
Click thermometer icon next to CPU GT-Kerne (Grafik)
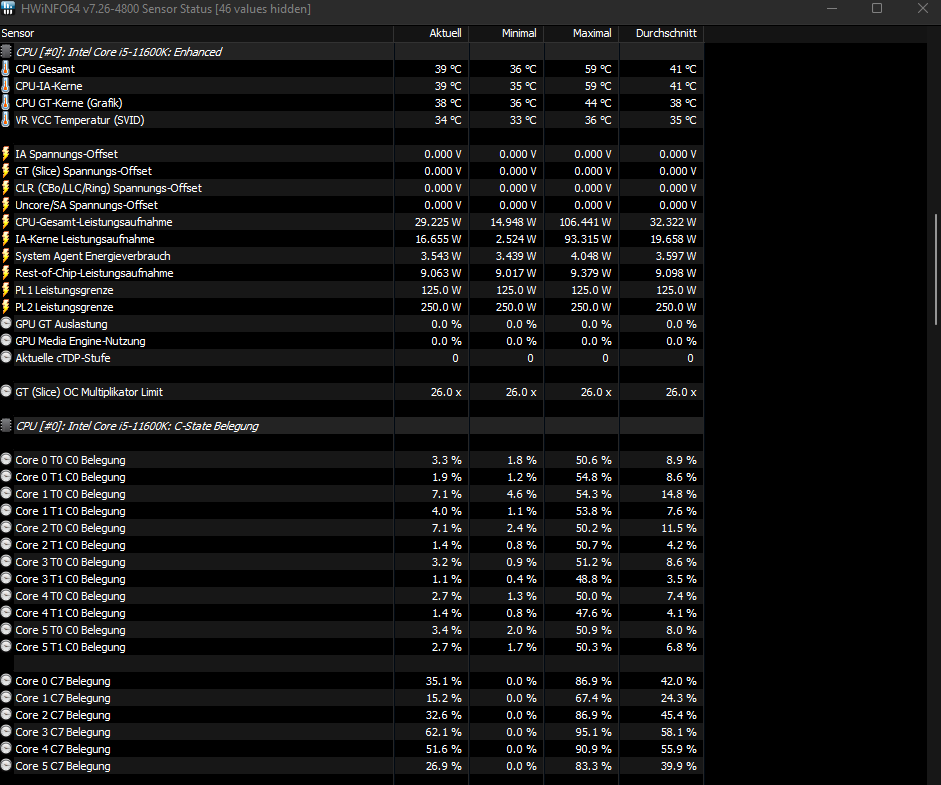pyautogui.click(x=6, y=103)
